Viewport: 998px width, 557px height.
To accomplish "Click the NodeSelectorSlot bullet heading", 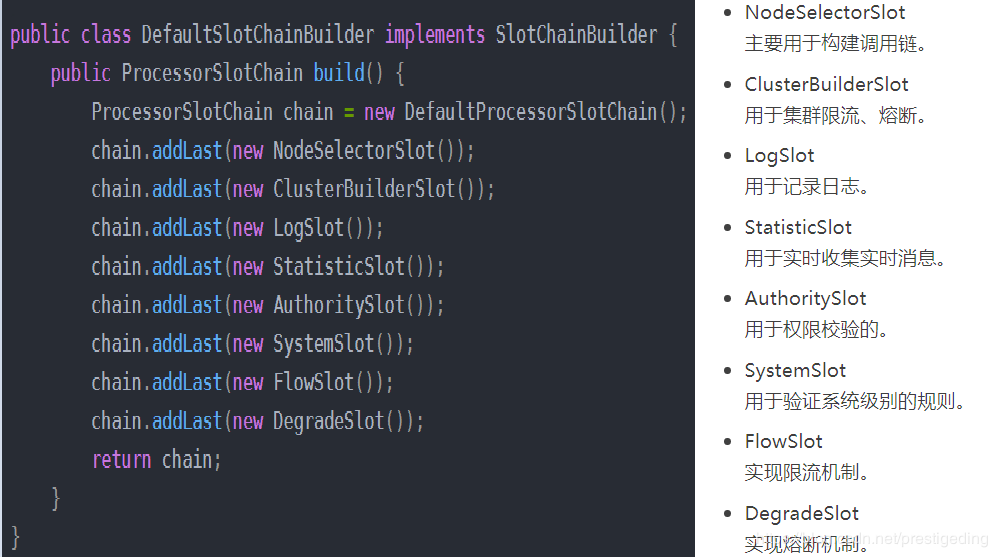I will tap(825, 13).
